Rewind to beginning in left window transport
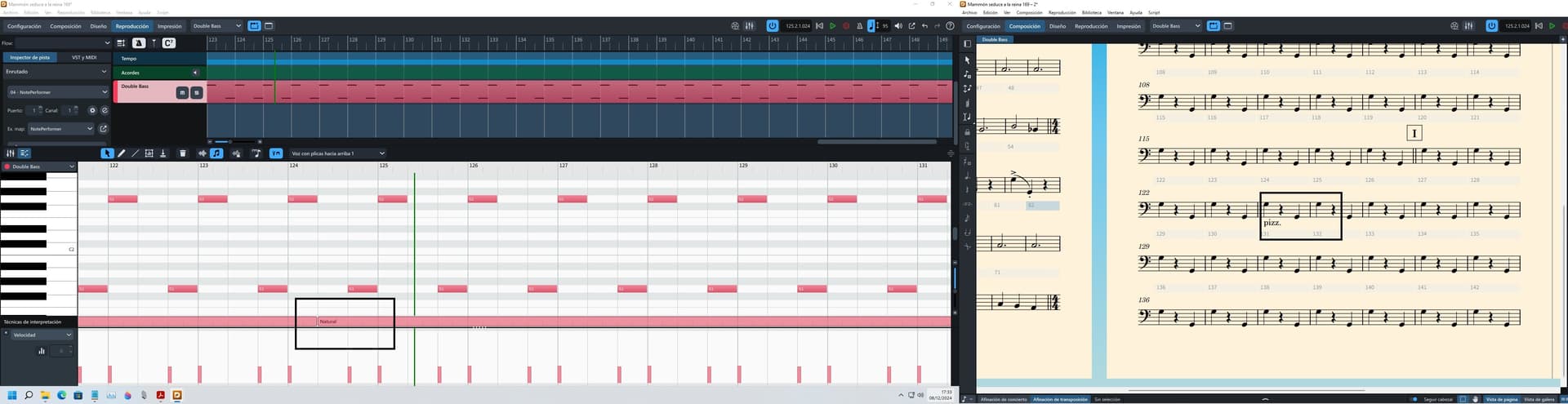The image size is (1568, 404). [819, 26]
